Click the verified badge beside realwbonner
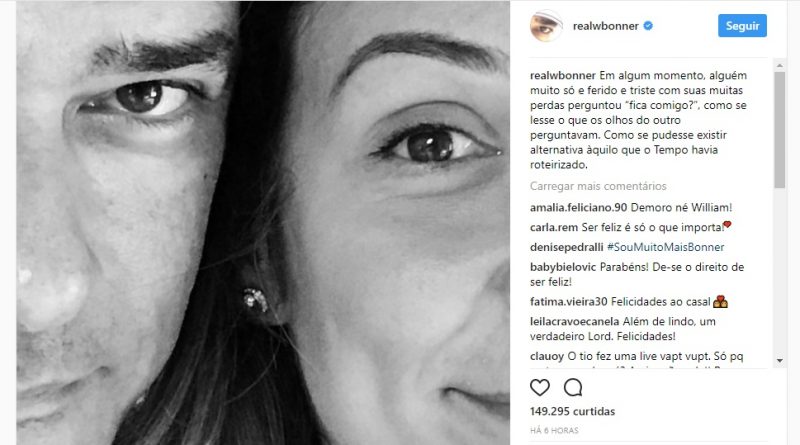 coord(649,26)
